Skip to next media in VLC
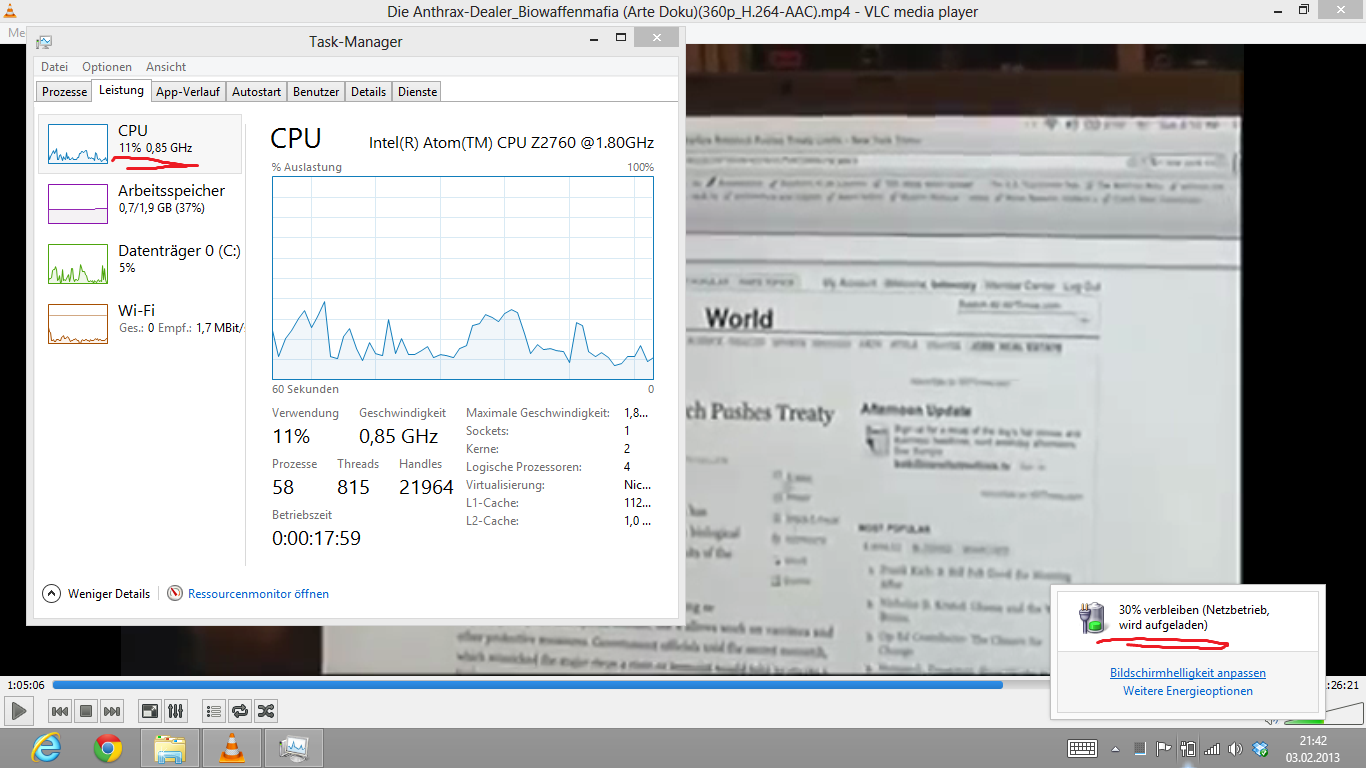 coord(112,711)
